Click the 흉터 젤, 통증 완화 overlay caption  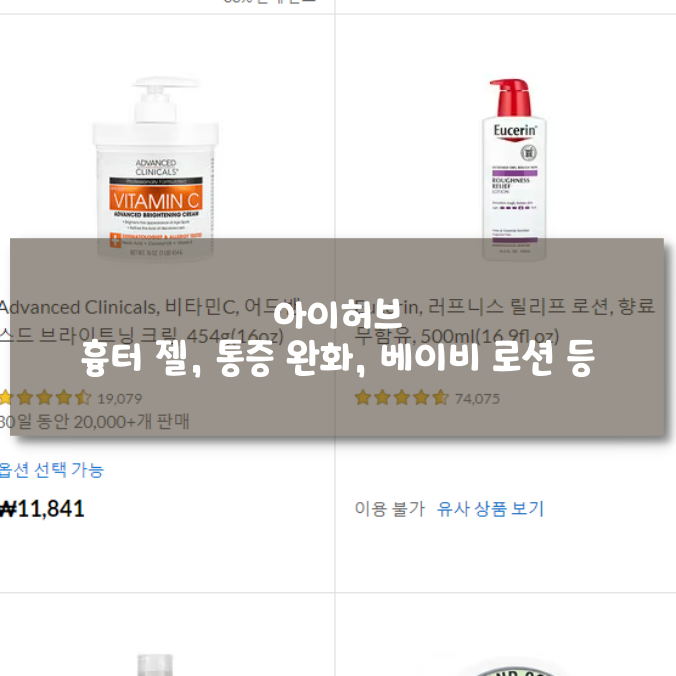tap(338, 359)
